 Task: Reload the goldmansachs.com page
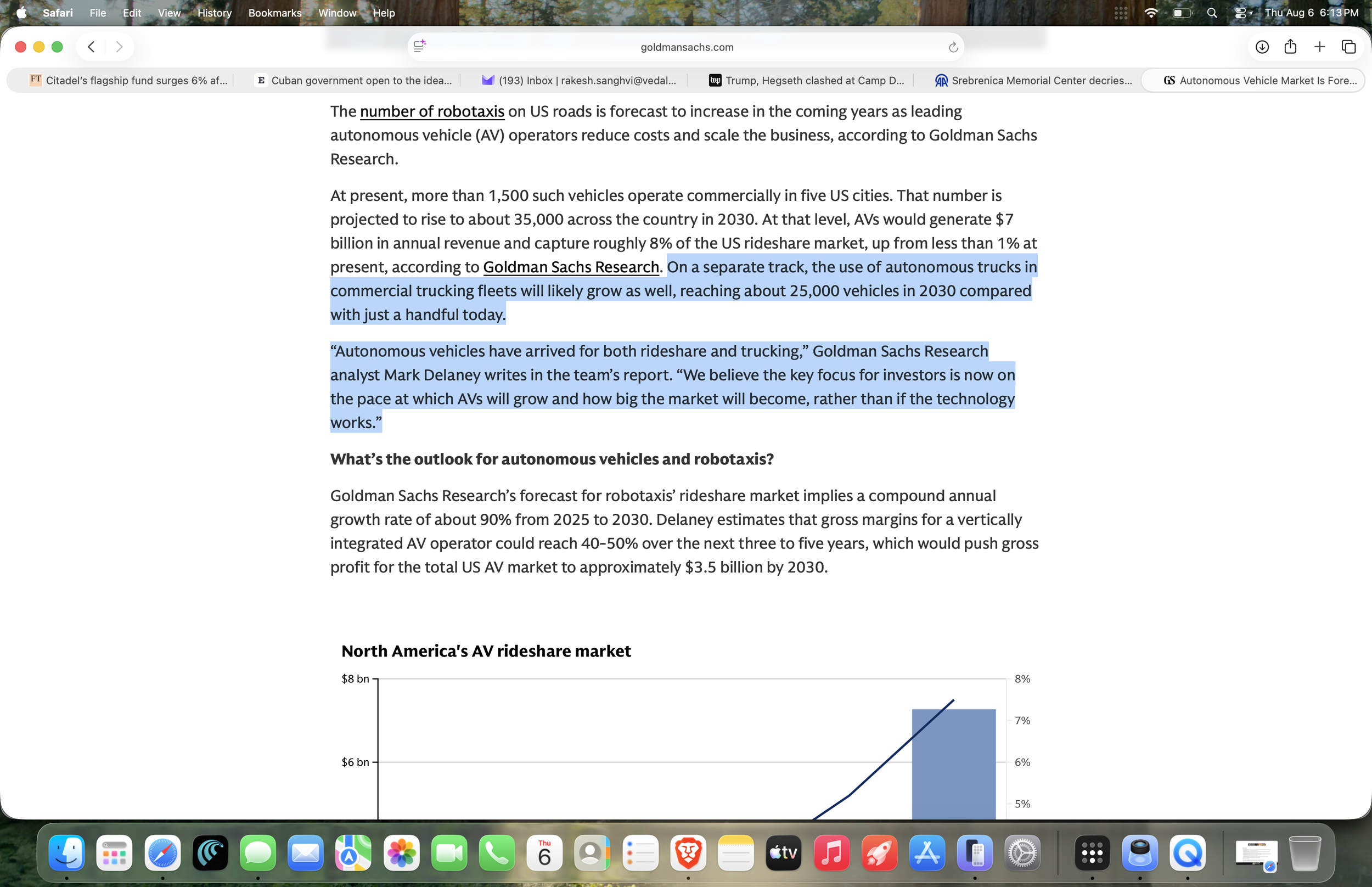pos(953,47)
